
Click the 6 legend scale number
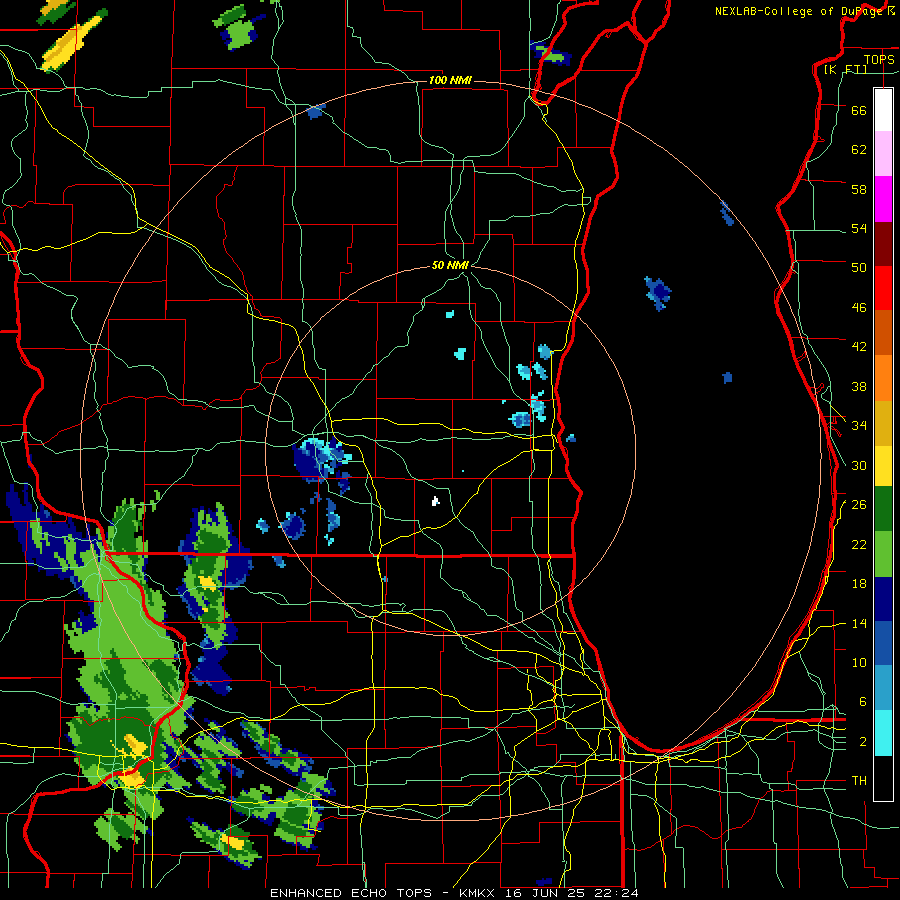[x=863, y=702]
